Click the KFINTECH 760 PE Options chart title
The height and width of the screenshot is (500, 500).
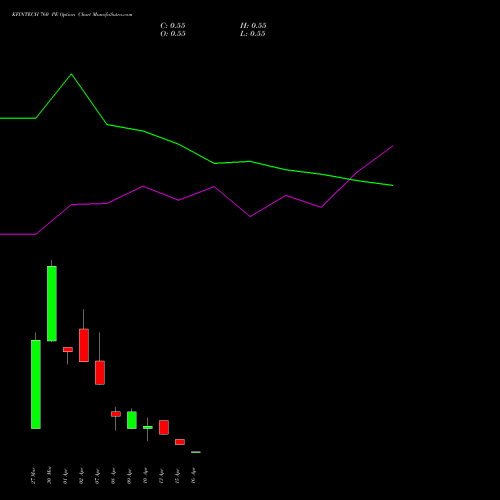(x=72, y=15)
